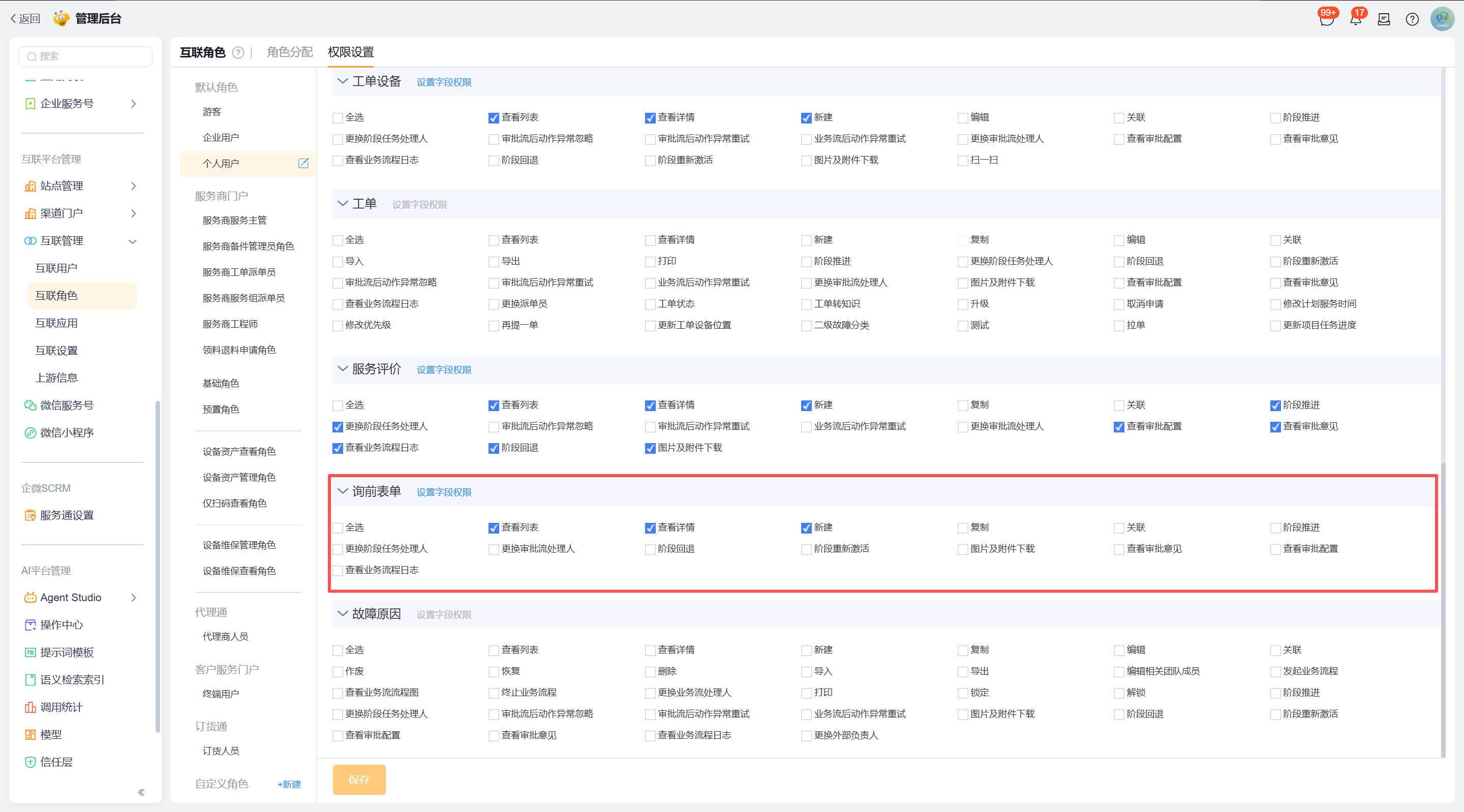This screenshot has width=1464, height=812.
Task: Open 设置字段权限 for 询前表单
Action: 444,492
